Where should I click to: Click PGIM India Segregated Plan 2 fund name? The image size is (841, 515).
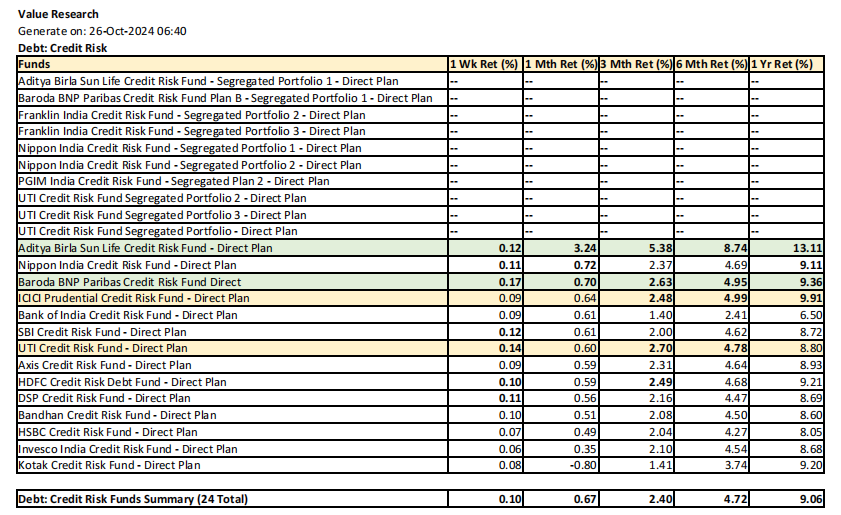point(173,181)
